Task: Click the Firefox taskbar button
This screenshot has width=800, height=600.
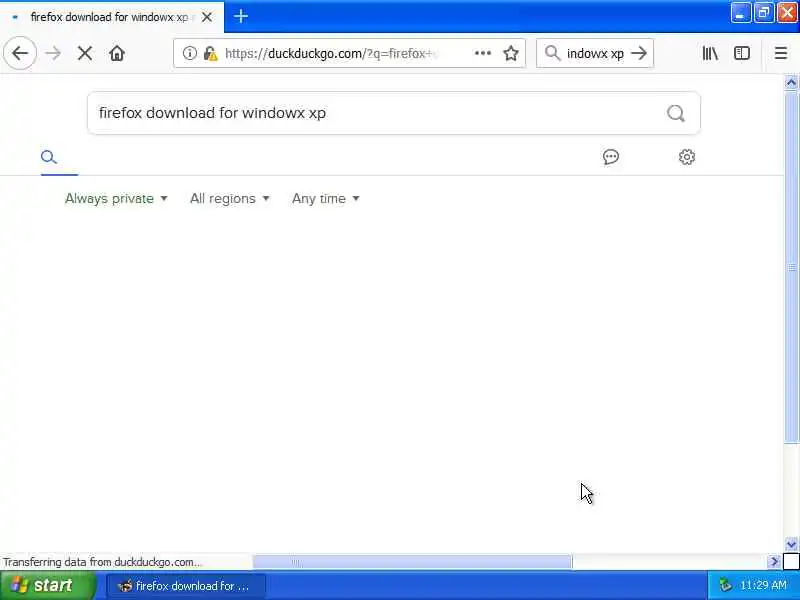Action: coord(186,586)
